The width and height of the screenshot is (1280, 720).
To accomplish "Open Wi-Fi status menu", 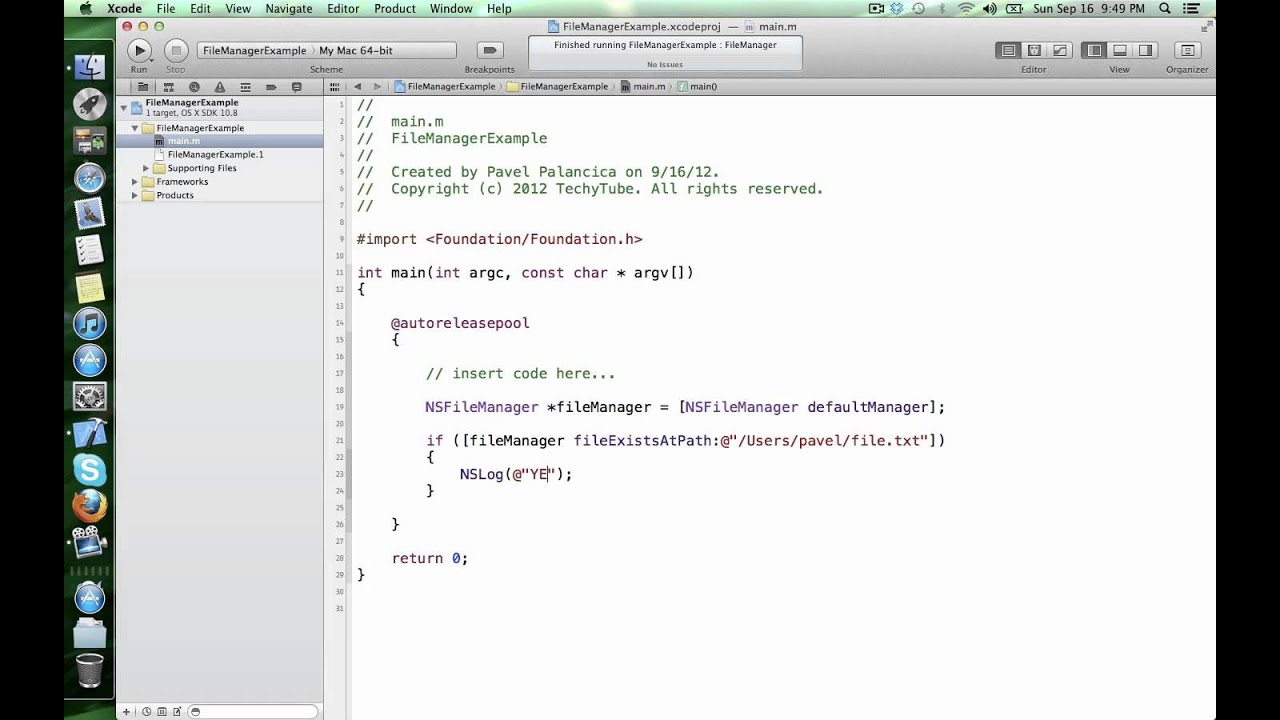I will pyautogui.click(x=964, y=8).
